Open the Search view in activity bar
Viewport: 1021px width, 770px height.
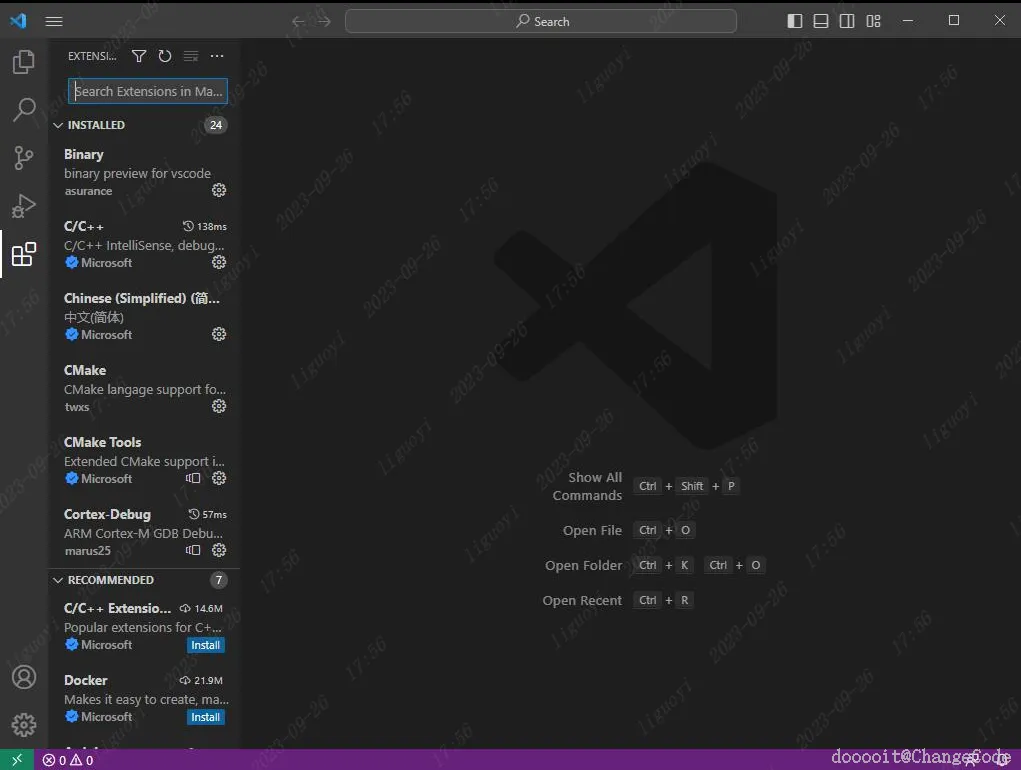click(x=24, y=110)
